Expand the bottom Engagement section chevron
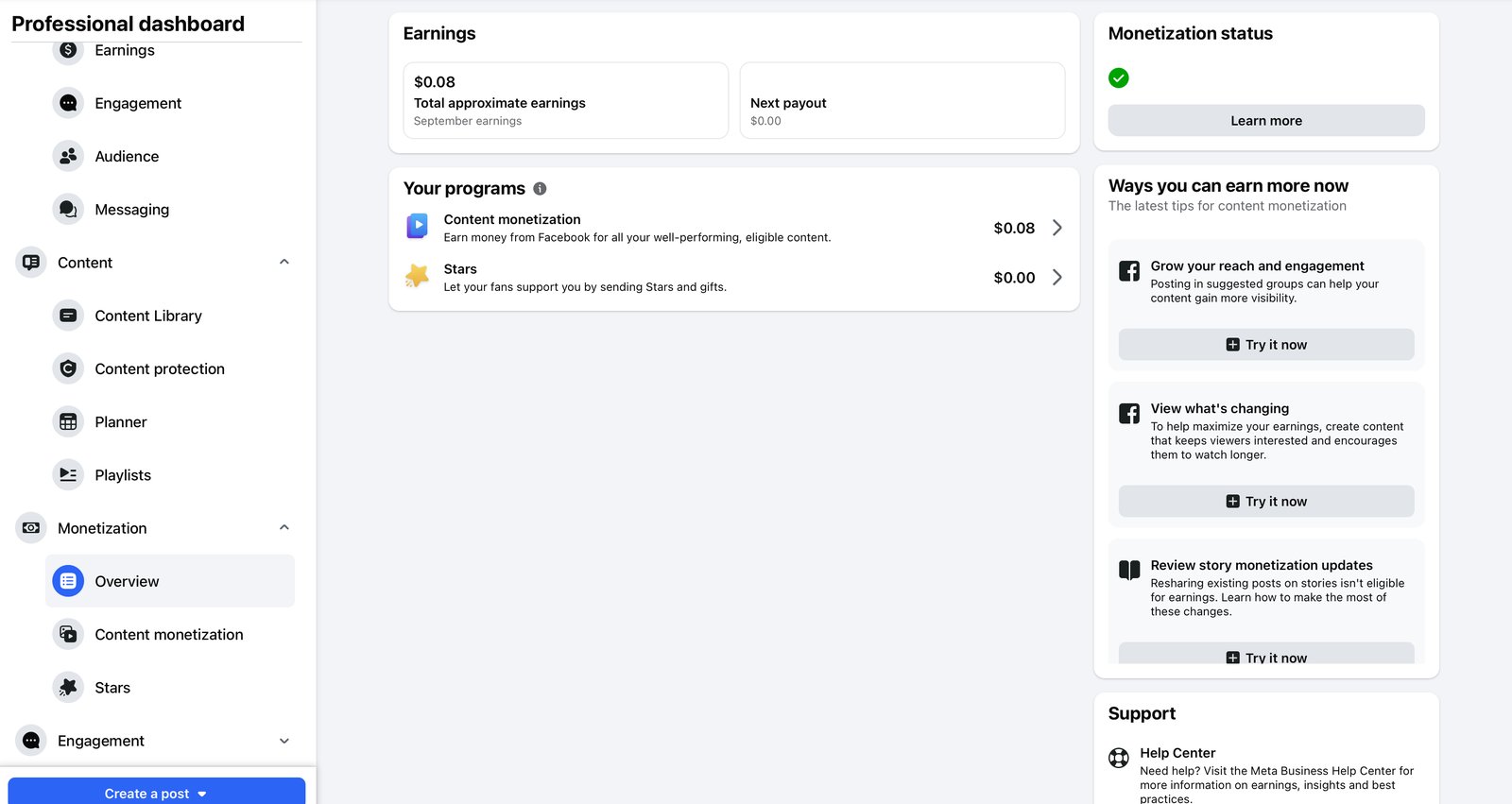The width and height of the screenshot is (1512, 804). [x=284, y=741]
